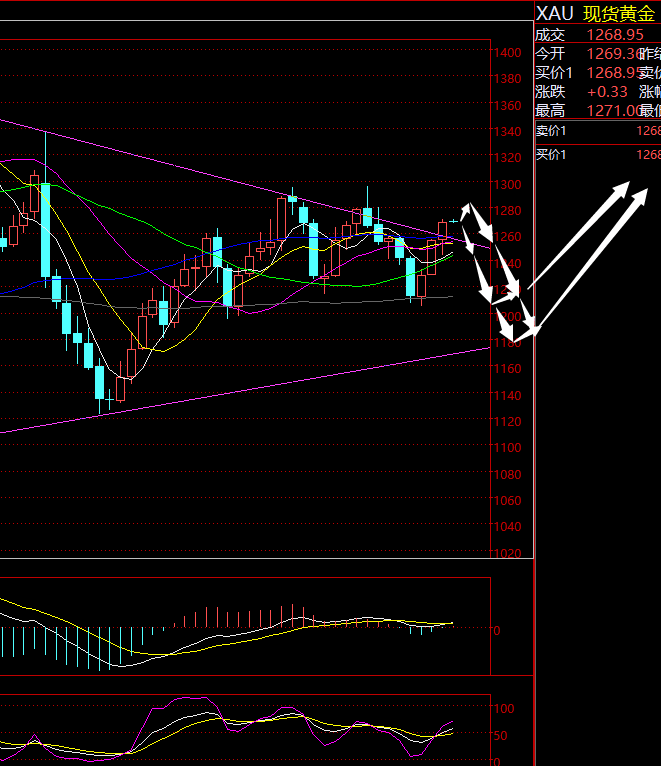This screenshot has width=661, height=766.
Task: Click the 1380 price axis label
Action: [x=507, y=79]
